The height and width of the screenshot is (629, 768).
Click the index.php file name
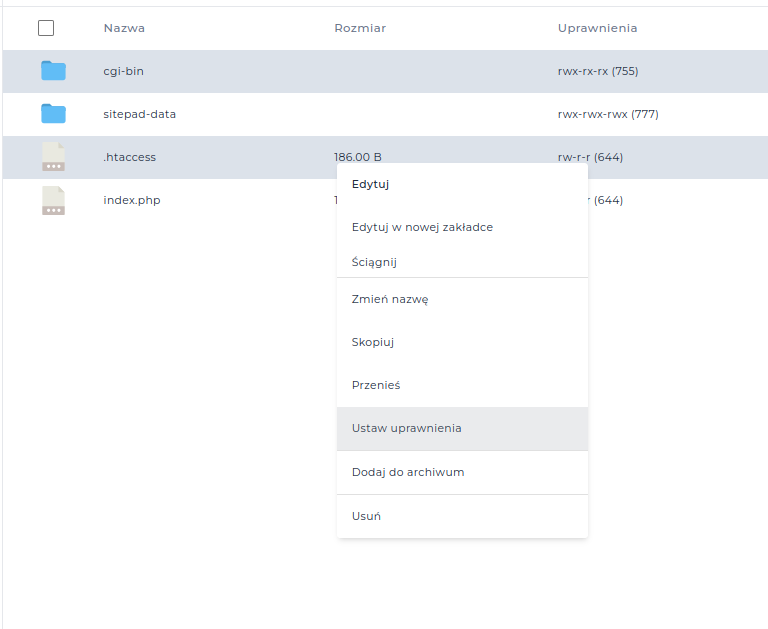pyautogui.click(x=131, y=200)
